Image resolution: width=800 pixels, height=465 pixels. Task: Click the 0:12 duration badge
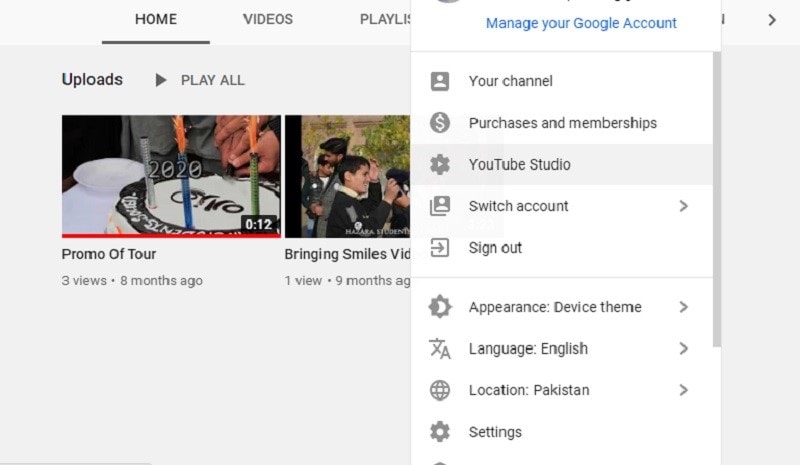pyautogui.click(x=259, y=224)
